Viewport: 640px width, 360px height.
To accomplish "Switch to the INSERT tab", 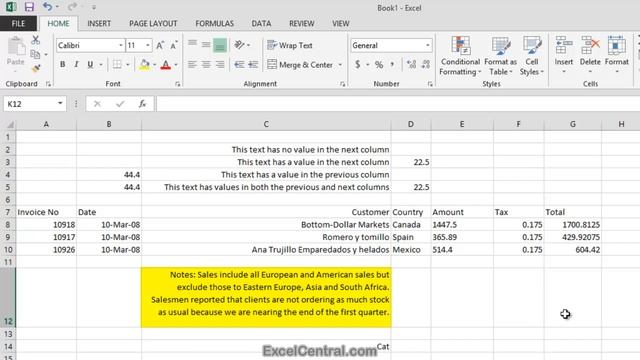I will 99,24.
